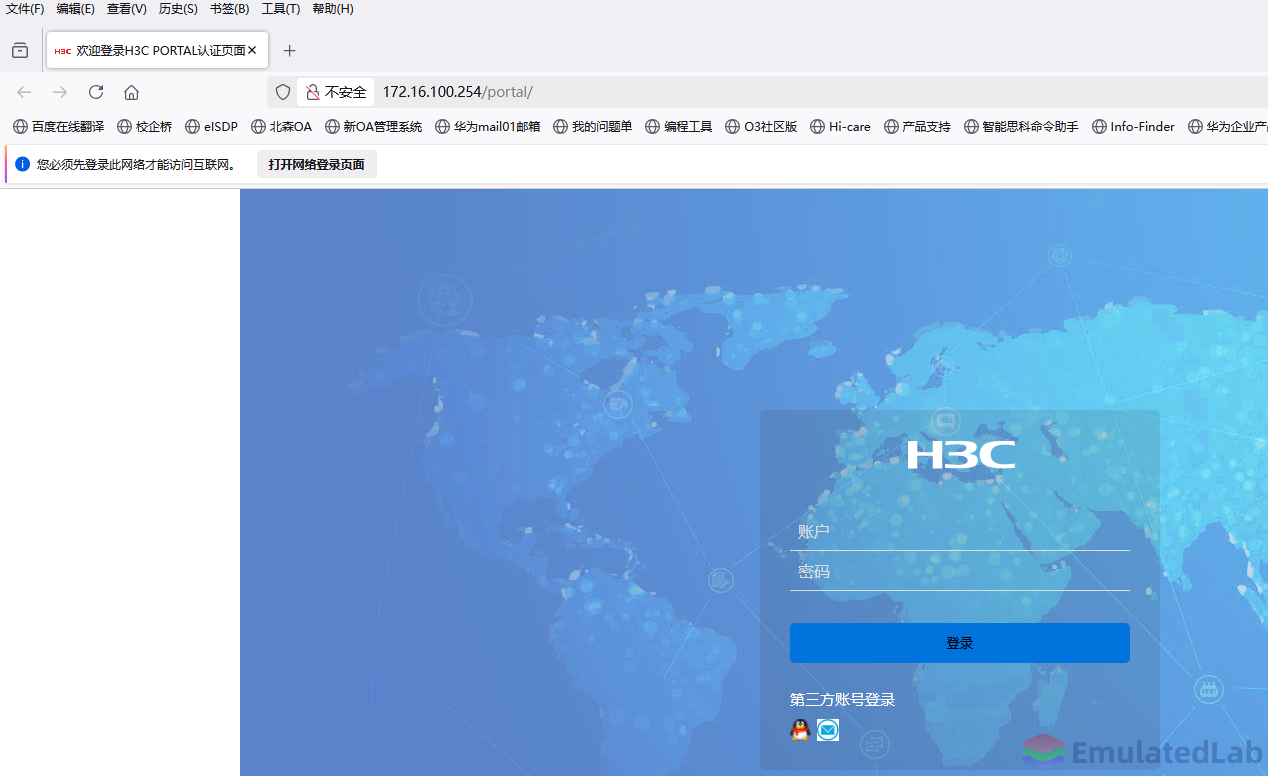Log in with the mail envelope icon
1268x776 pixels.
point(828,730)
